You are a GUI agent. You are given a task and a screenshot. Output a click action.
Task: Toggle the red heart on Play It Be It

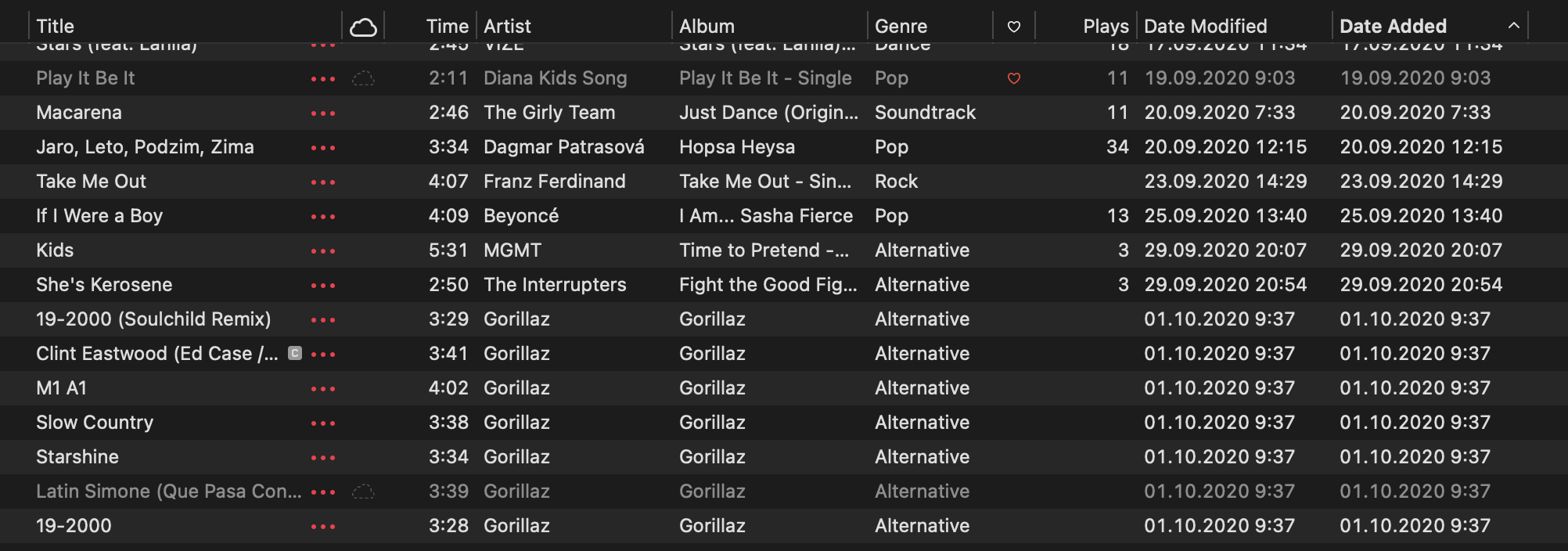[x=1013, y=78]
